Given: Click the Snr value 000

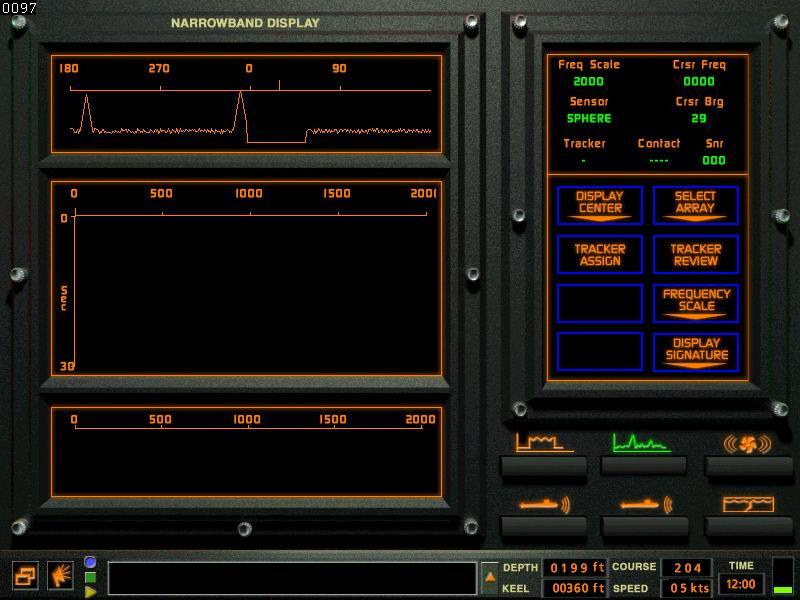Looking at the screenshot, I should (714, 160).
